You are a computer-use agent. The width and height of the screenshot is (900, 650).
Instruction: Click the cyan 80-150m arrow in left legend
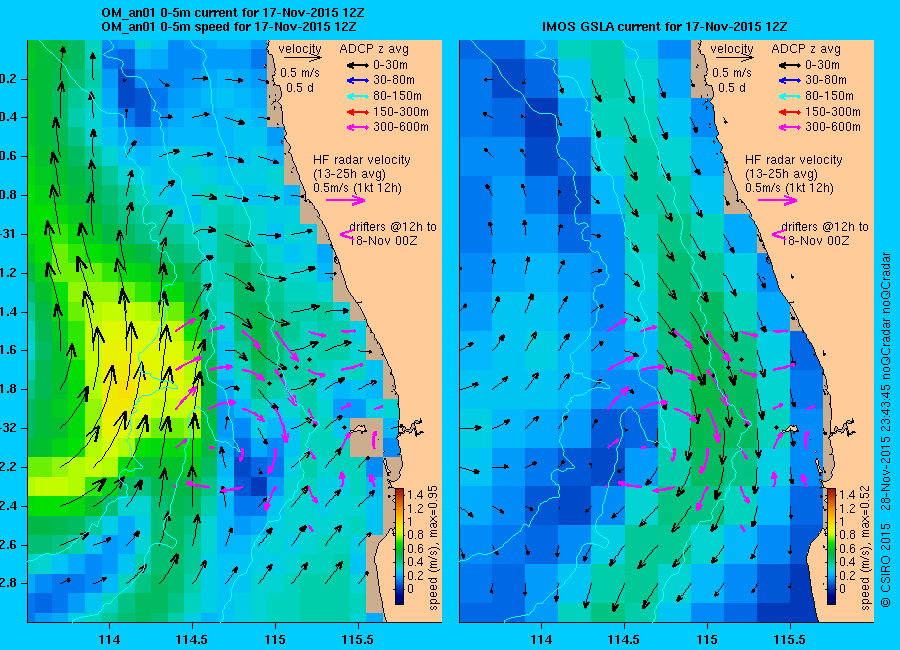357,96
